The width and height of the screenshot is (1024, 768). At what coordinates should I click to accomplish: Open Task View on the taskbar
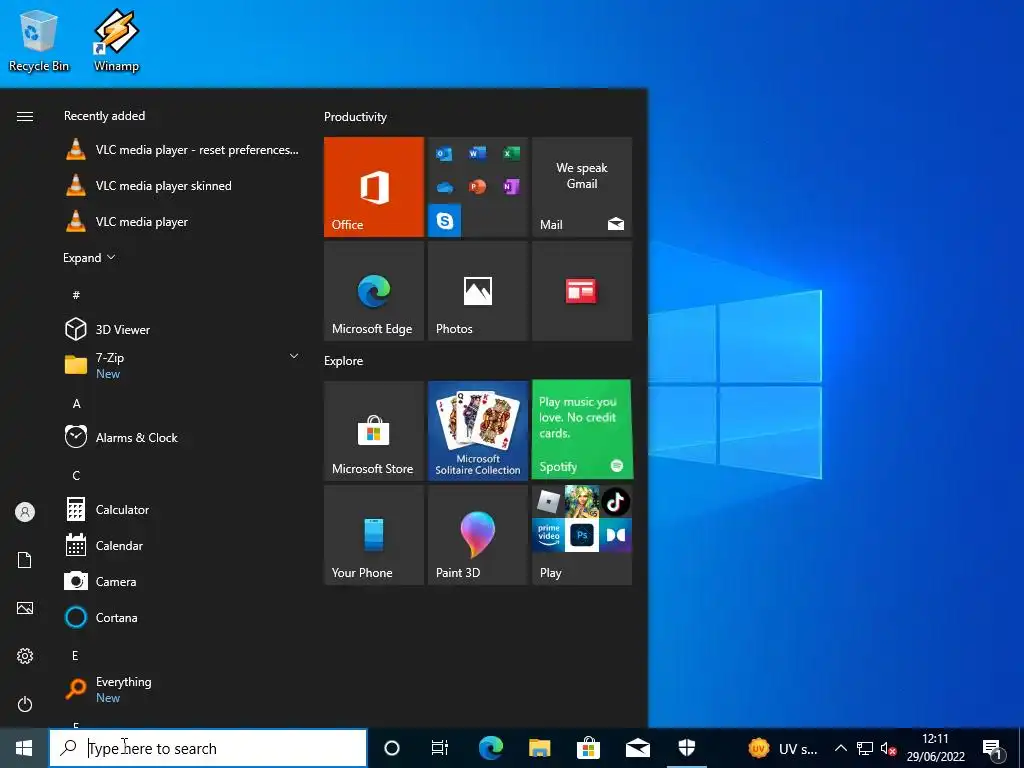[x=440, y=748]
